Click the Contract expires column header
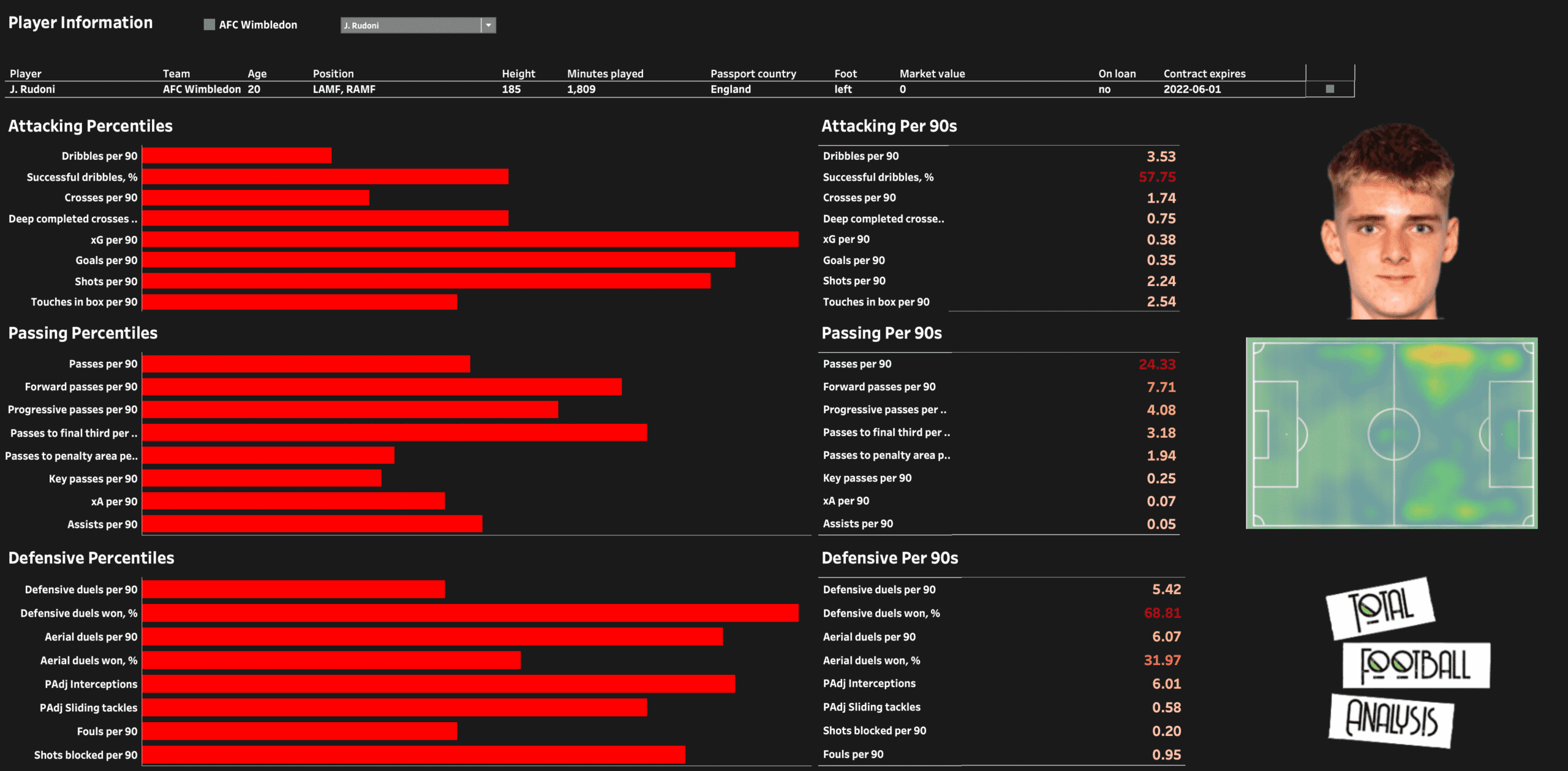 point(1204,73)
